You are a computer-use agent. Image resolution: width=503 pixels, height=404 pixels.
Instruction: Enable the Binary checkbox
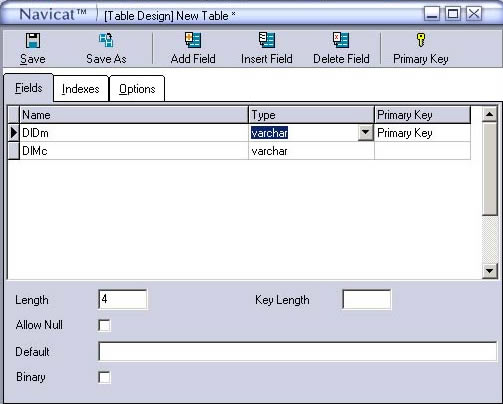click(x=104, y=377)
